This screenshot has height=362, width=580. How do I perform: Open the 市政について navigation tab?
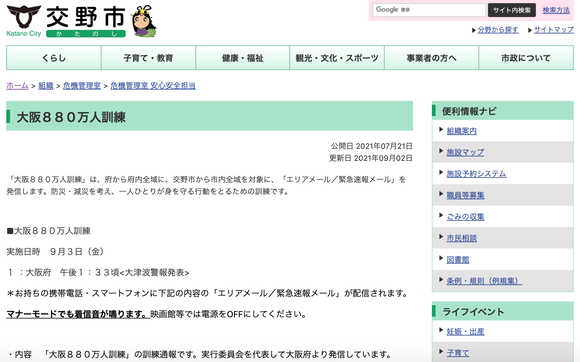526,58
